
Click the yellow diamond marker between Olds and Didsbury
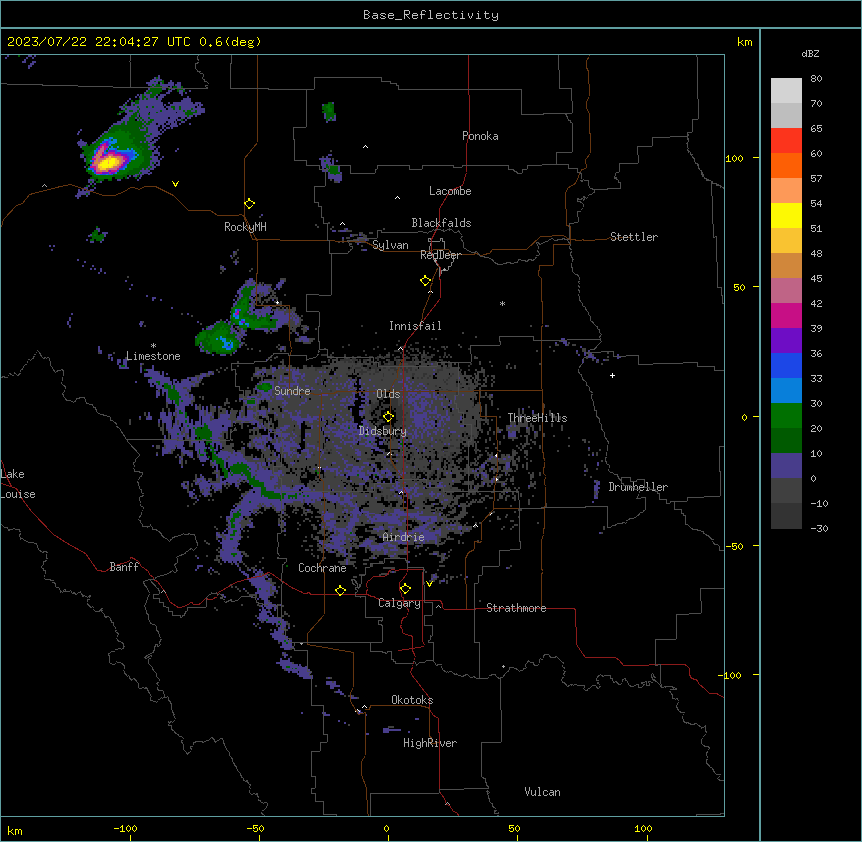click(x=388, y=417)
